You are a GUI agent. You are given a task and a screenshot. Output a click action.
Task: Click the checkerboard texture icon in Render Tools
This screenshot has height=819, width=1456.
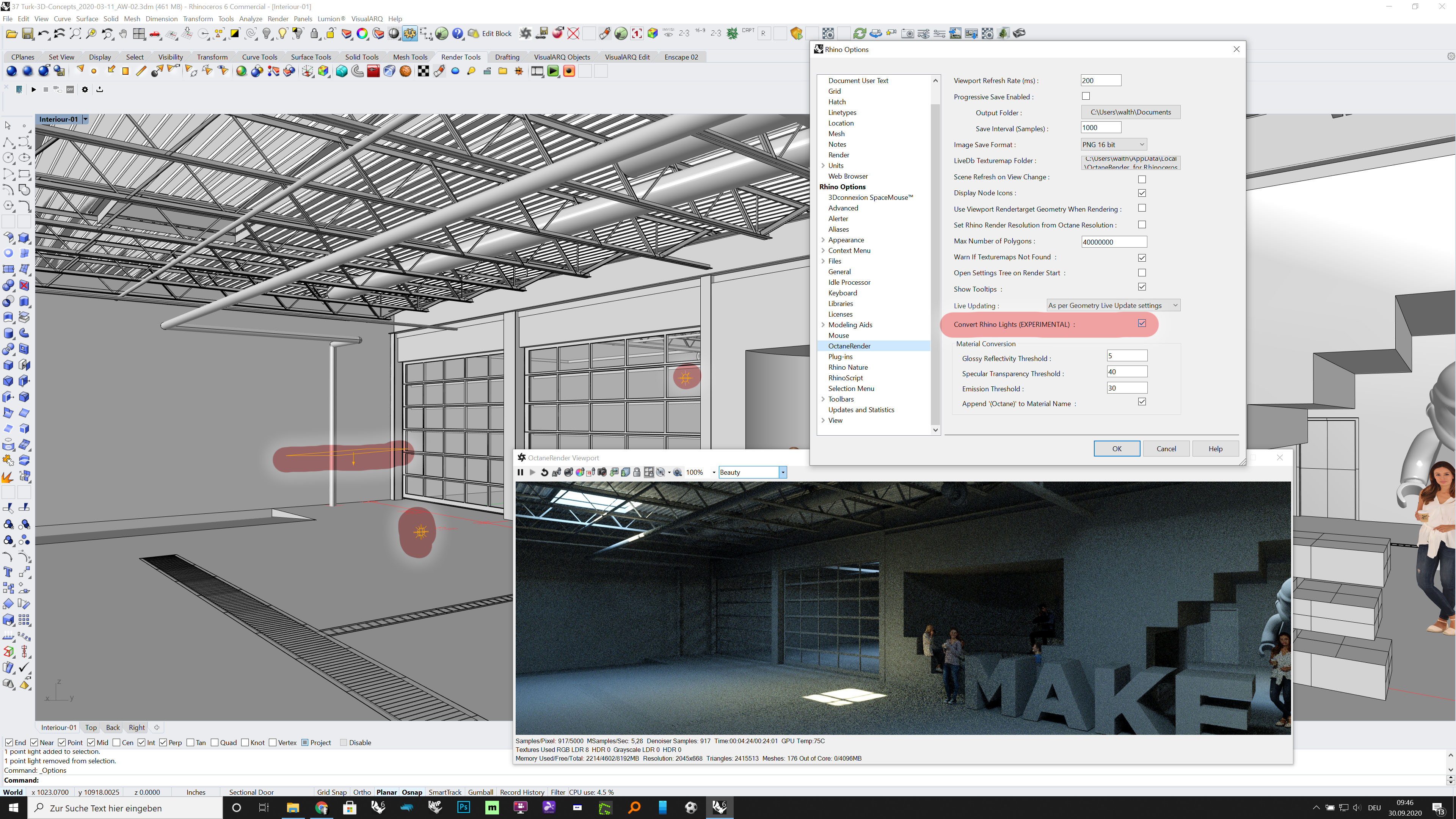[423, 71]
